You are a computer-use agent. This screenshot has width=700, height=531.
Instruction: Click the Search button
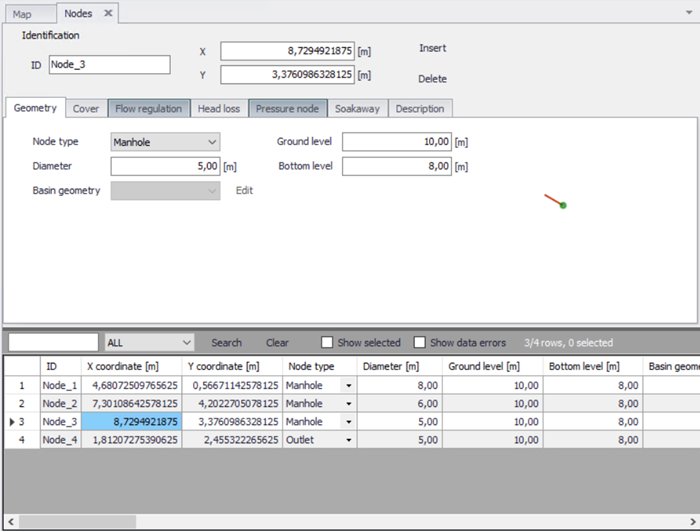pos(226,343)
